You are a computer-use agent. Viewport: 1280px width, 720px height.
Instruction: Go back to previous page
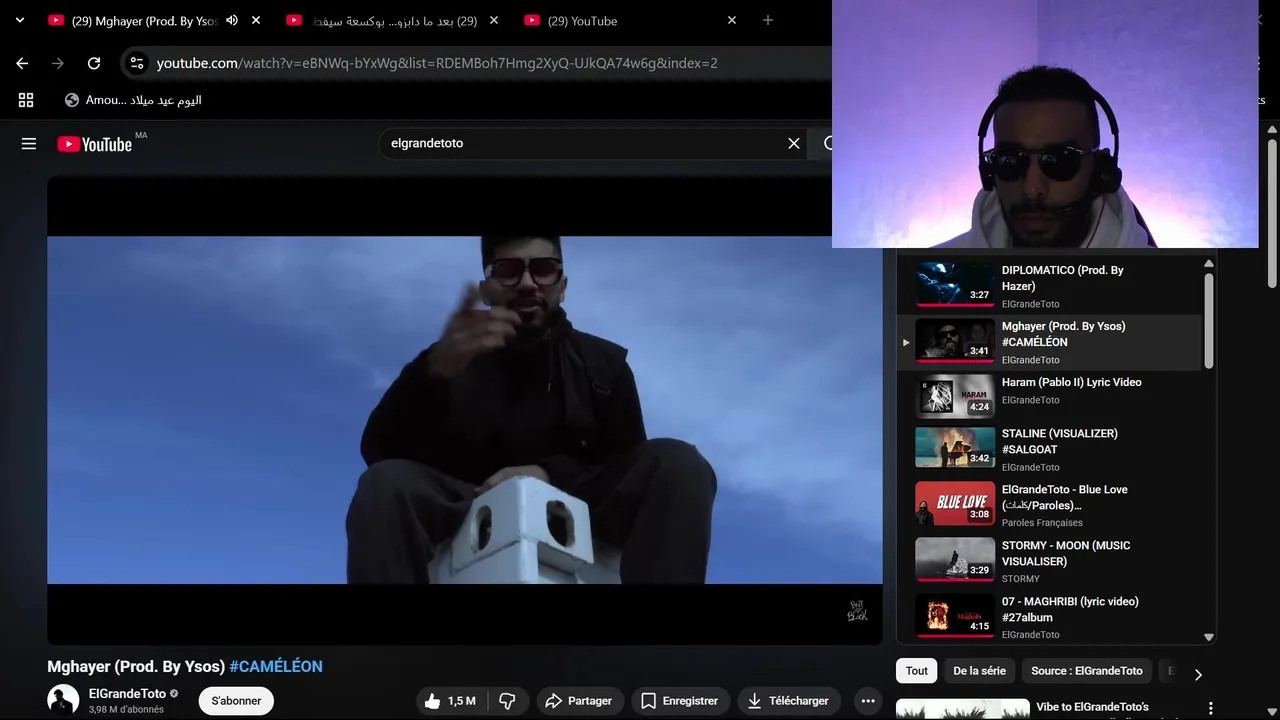[22, 63]
